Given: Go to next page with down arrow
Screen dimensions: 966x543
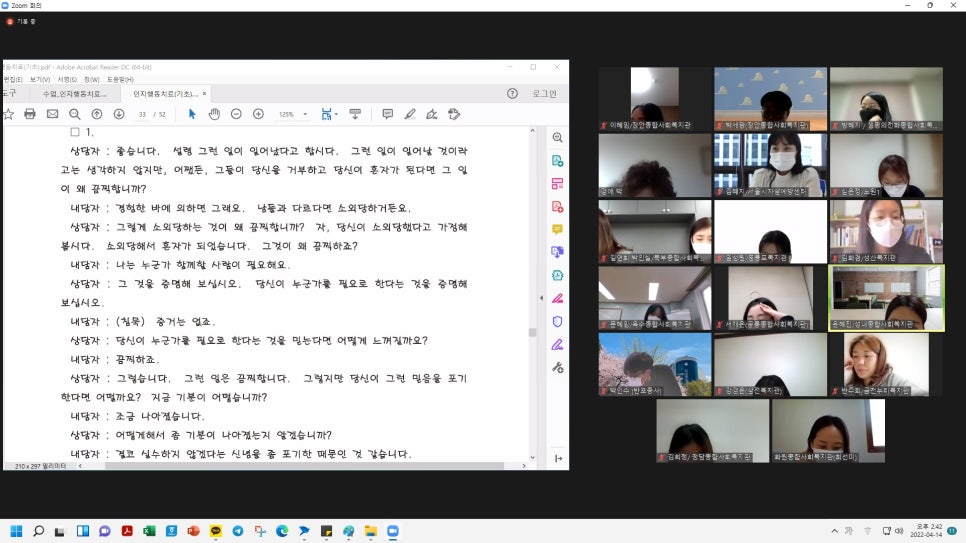Looking at the screenshot, I should pyautogui.click(x=119, y=114).
